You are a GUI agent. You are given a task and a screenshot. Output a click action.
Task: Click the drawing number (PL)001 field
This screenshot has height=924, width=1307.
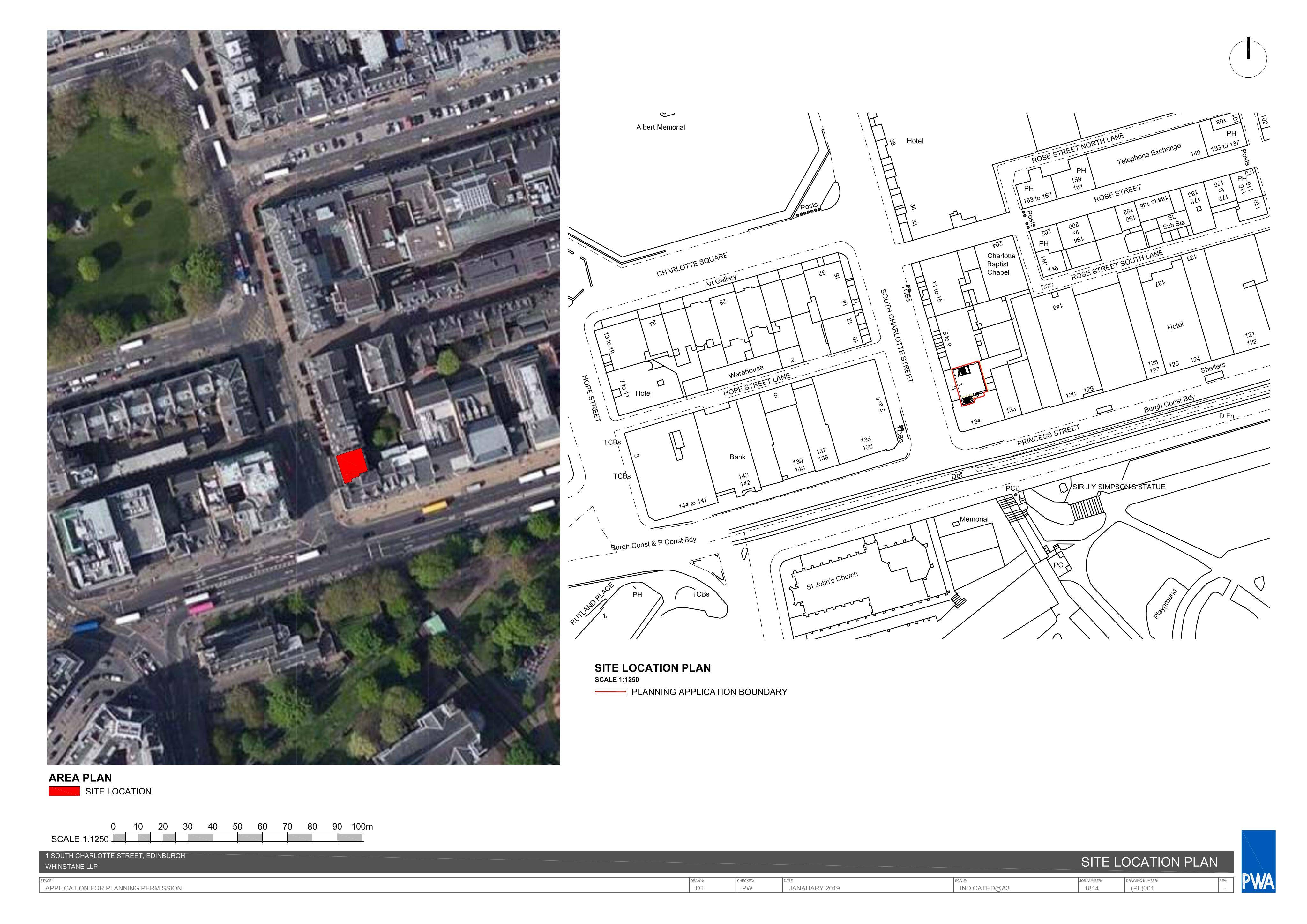1142,888
